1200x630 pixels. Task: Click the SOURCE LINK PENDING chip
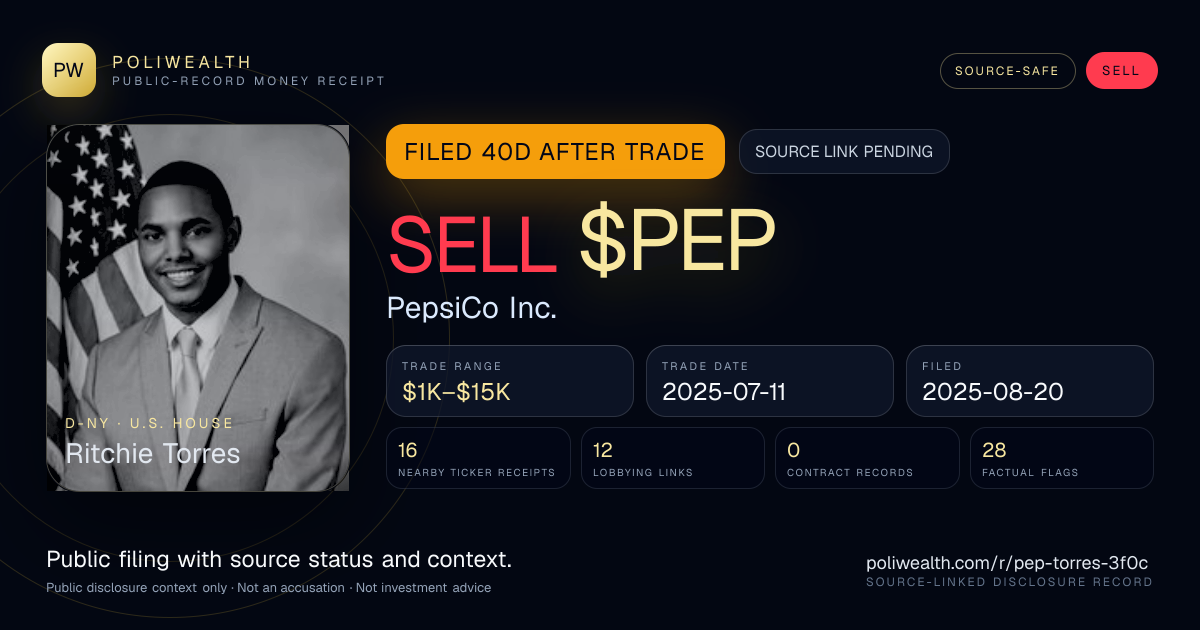click(x=844, y=152)
